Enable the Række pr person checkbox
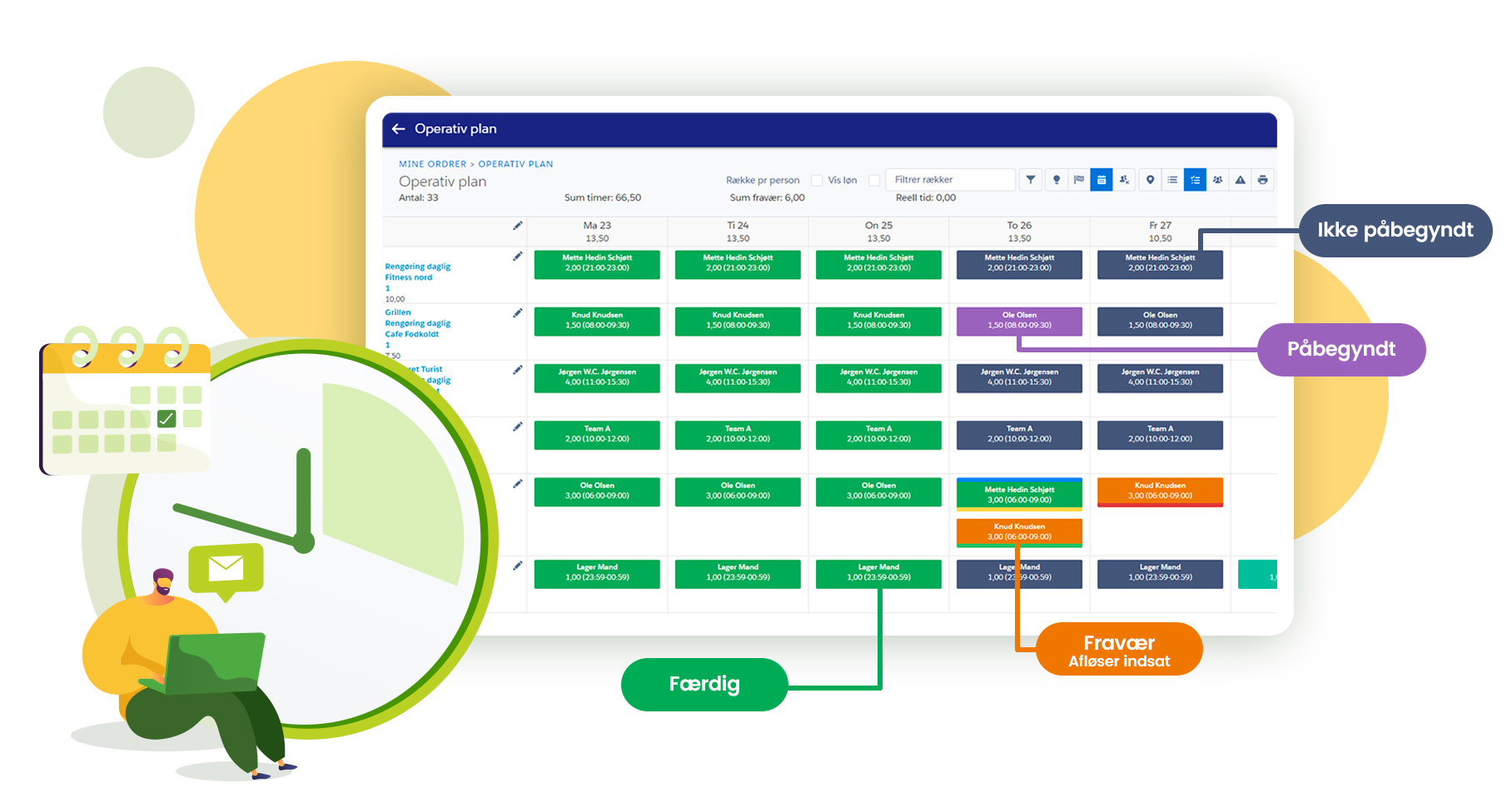This screenshot has height=803, width=1512. pos(817,180)
